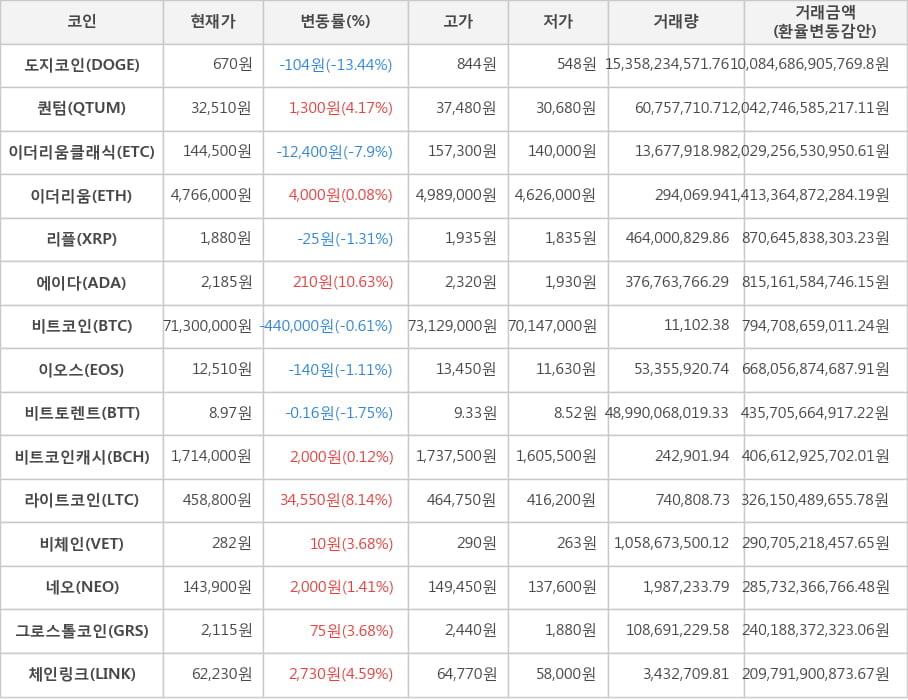The image size is (908, 700).
Task: Click BTC change -440,000원(-0.61%)
Action: (x=327, y=326)
